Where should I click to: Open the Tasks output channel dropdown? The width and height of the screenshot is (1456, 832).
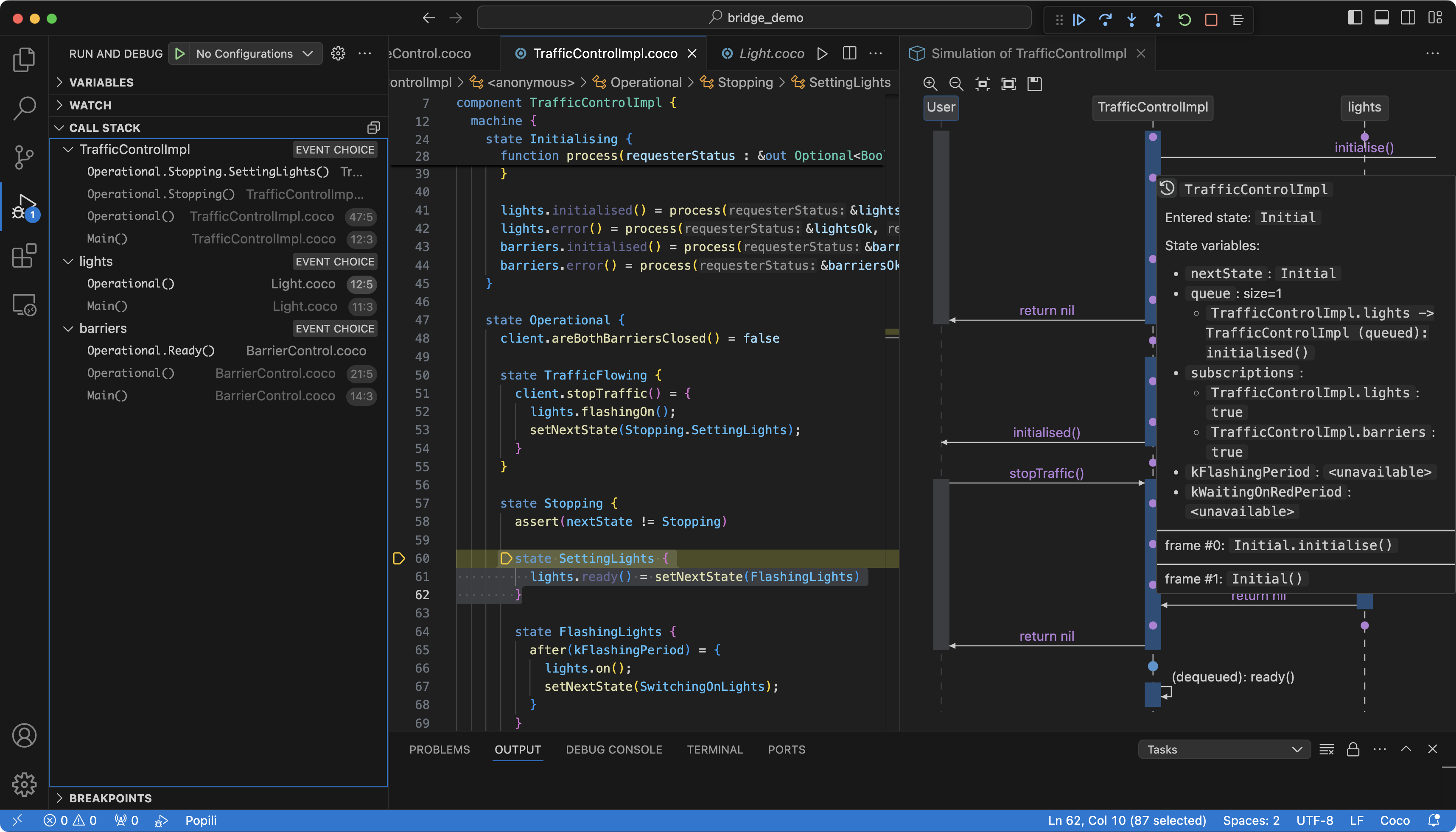point(1224,750)
